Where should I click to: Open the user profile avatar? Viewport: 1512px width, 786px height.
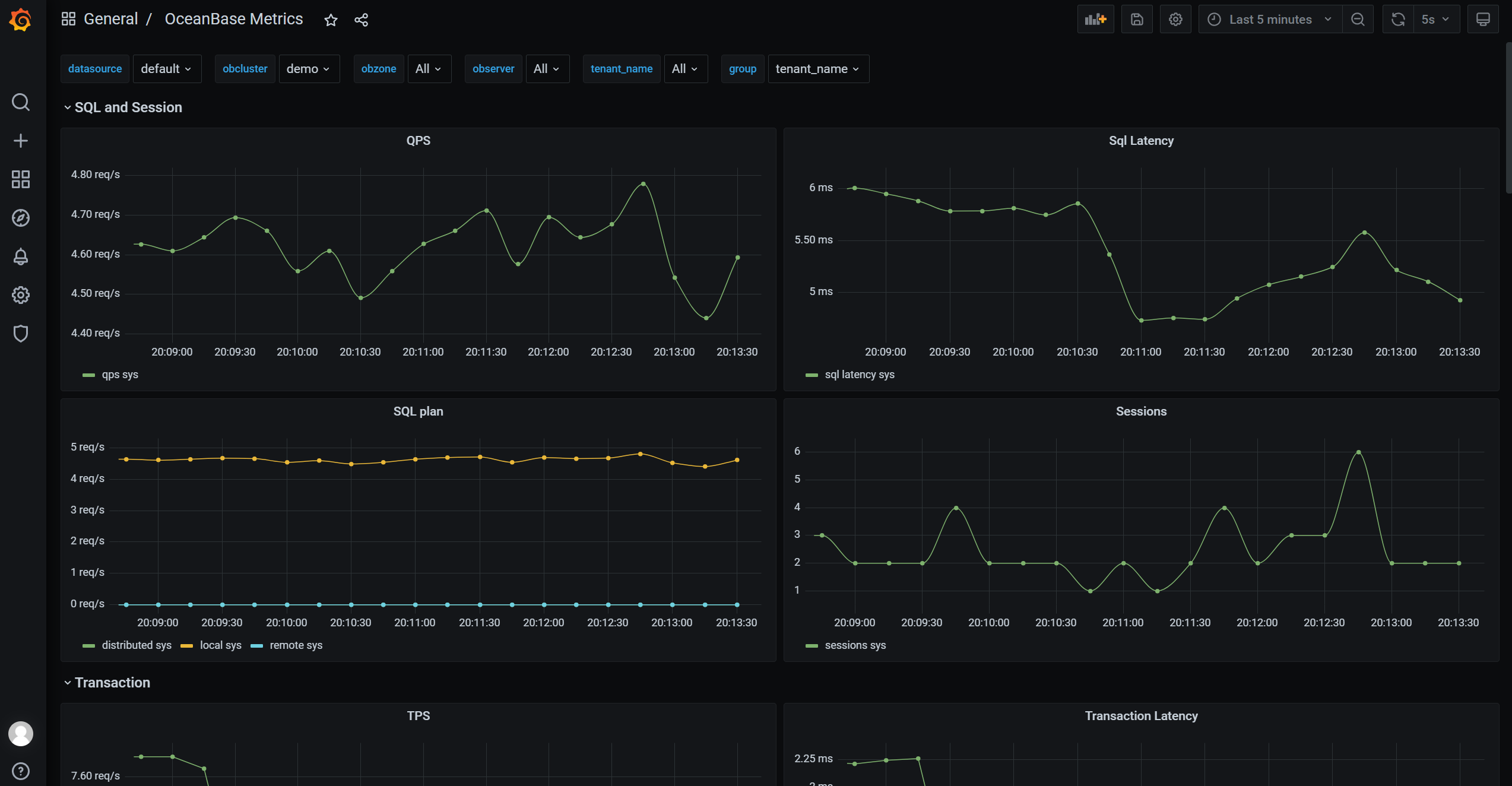pos(21,734)
